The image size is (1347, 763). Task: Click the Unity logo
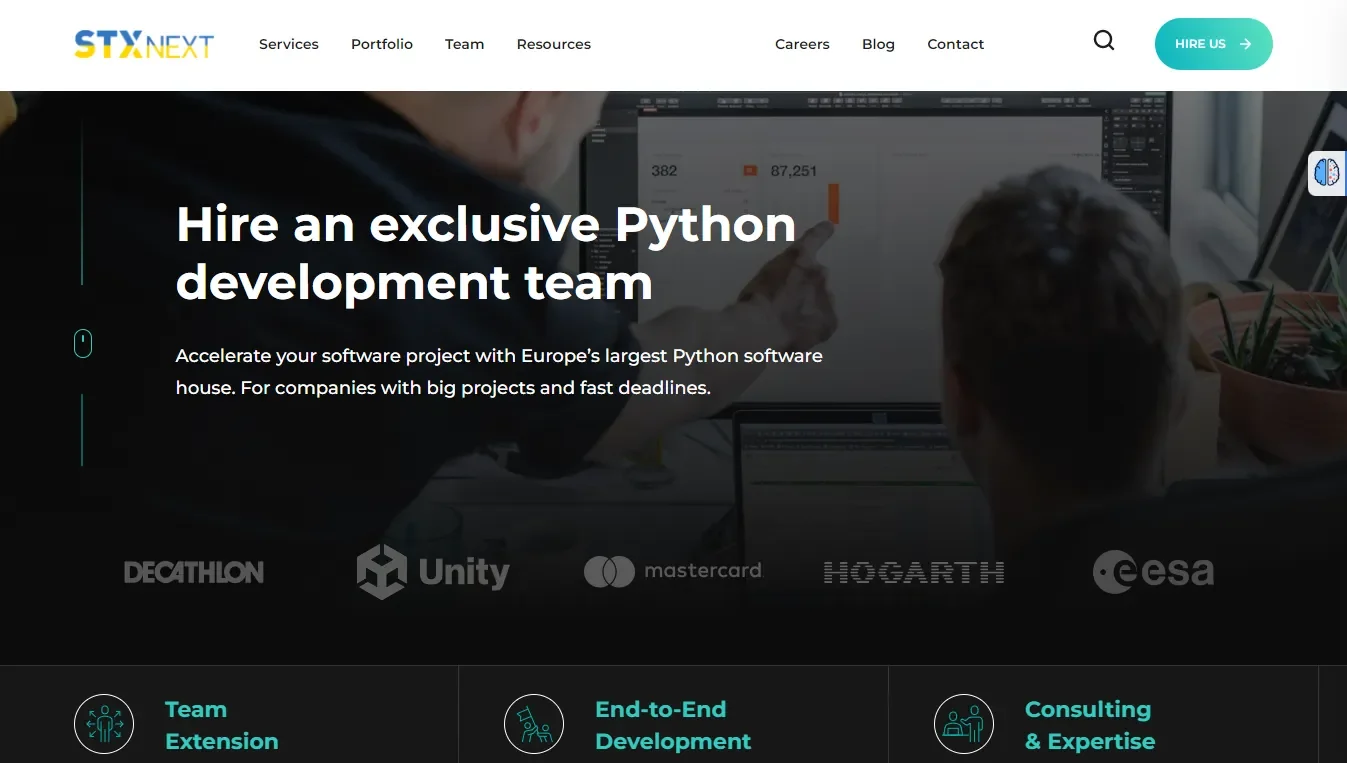433,572
